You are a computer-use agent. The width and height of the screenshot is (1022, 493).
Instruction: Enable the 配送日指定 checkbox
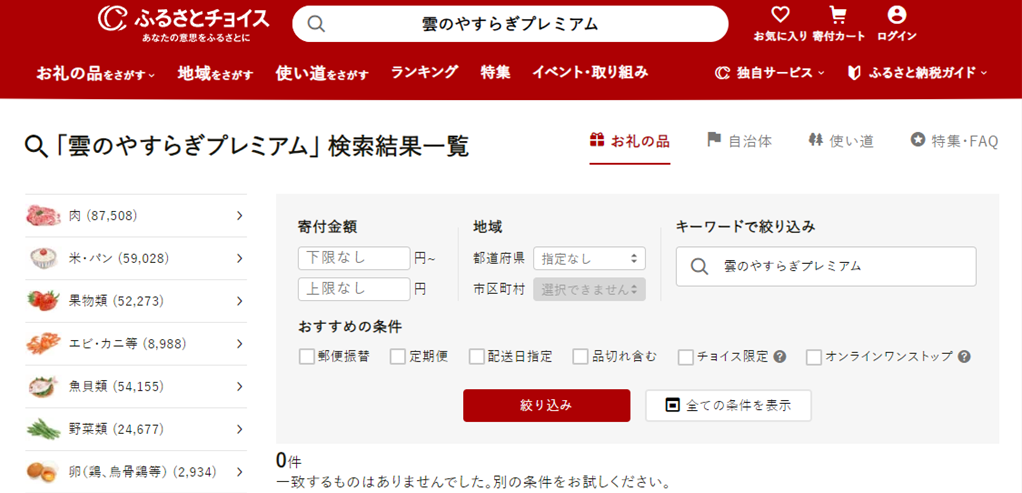point(477,357)
